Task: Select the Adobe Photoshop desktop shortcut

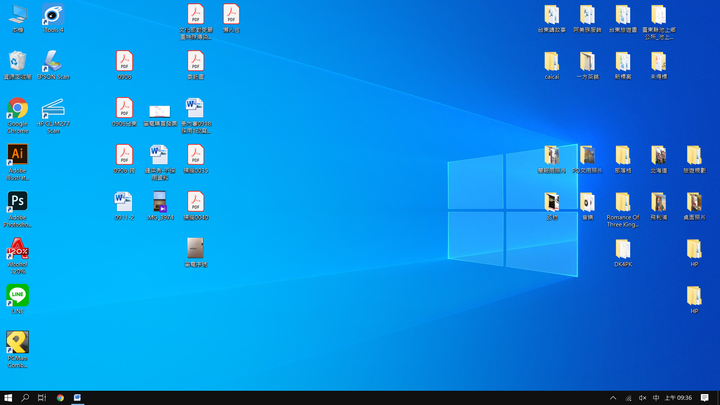Action: click(x=17, y=209)
